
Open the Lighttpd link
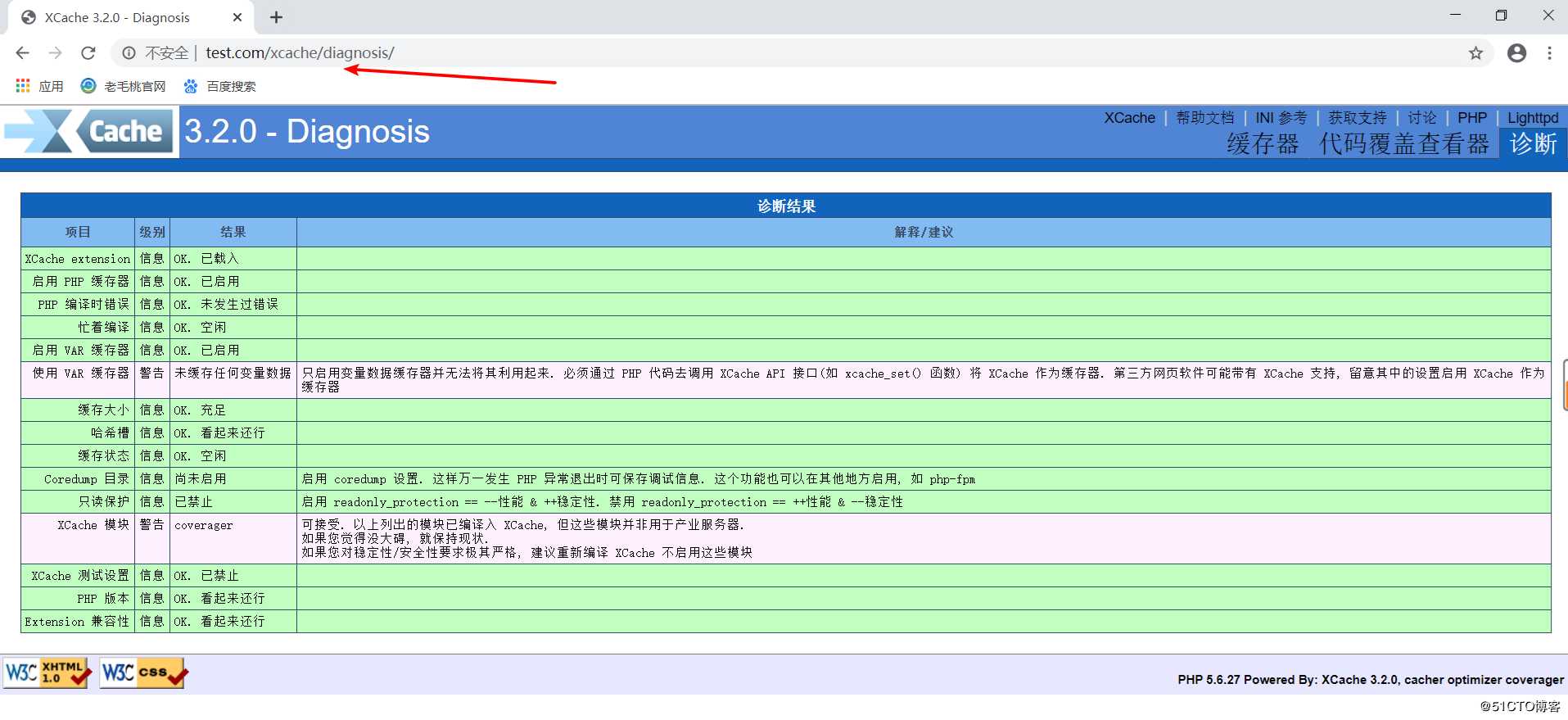(1533, 118)
